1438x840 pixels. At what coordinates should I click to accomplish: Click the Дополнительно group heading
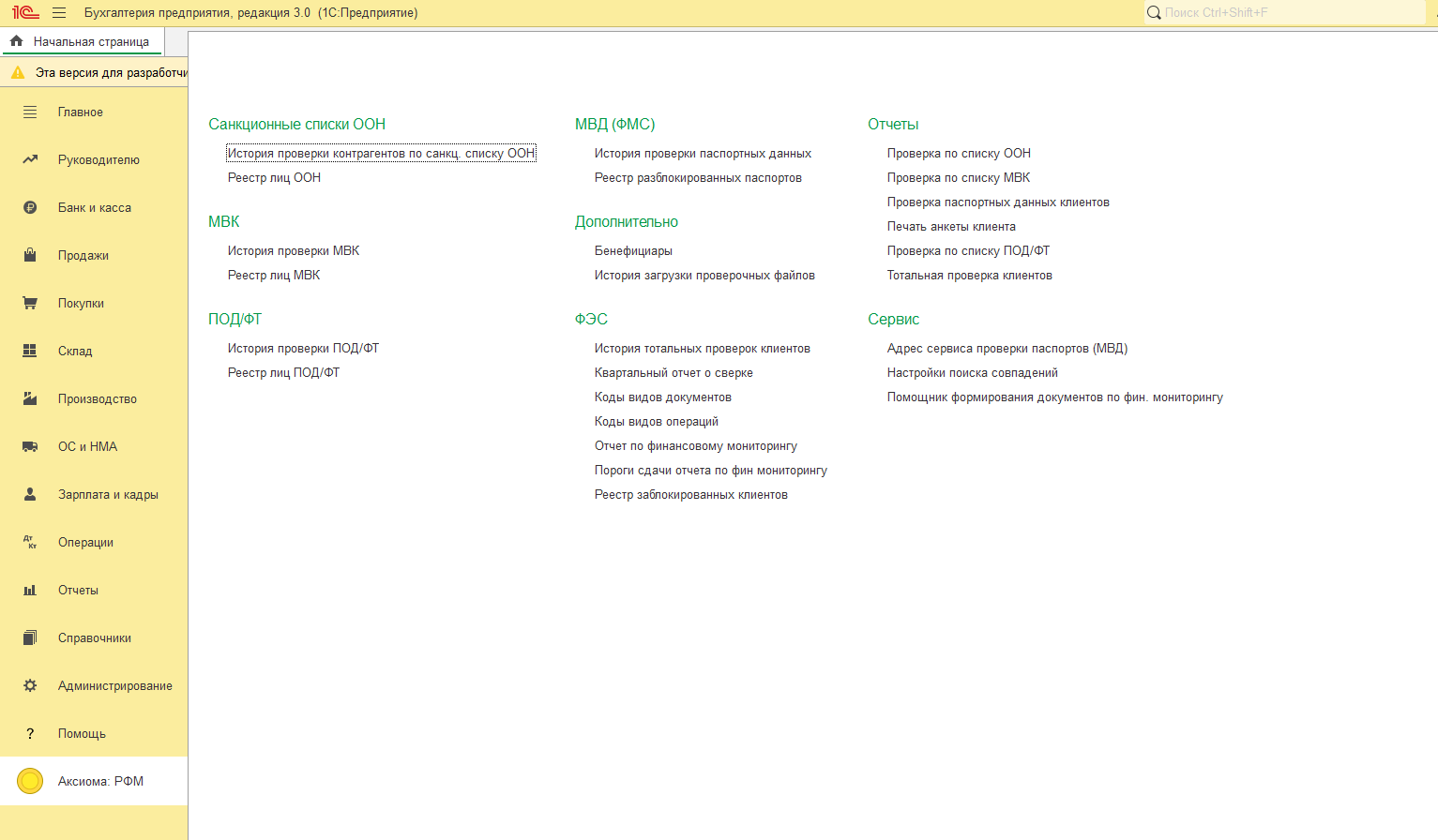point(627,221)
